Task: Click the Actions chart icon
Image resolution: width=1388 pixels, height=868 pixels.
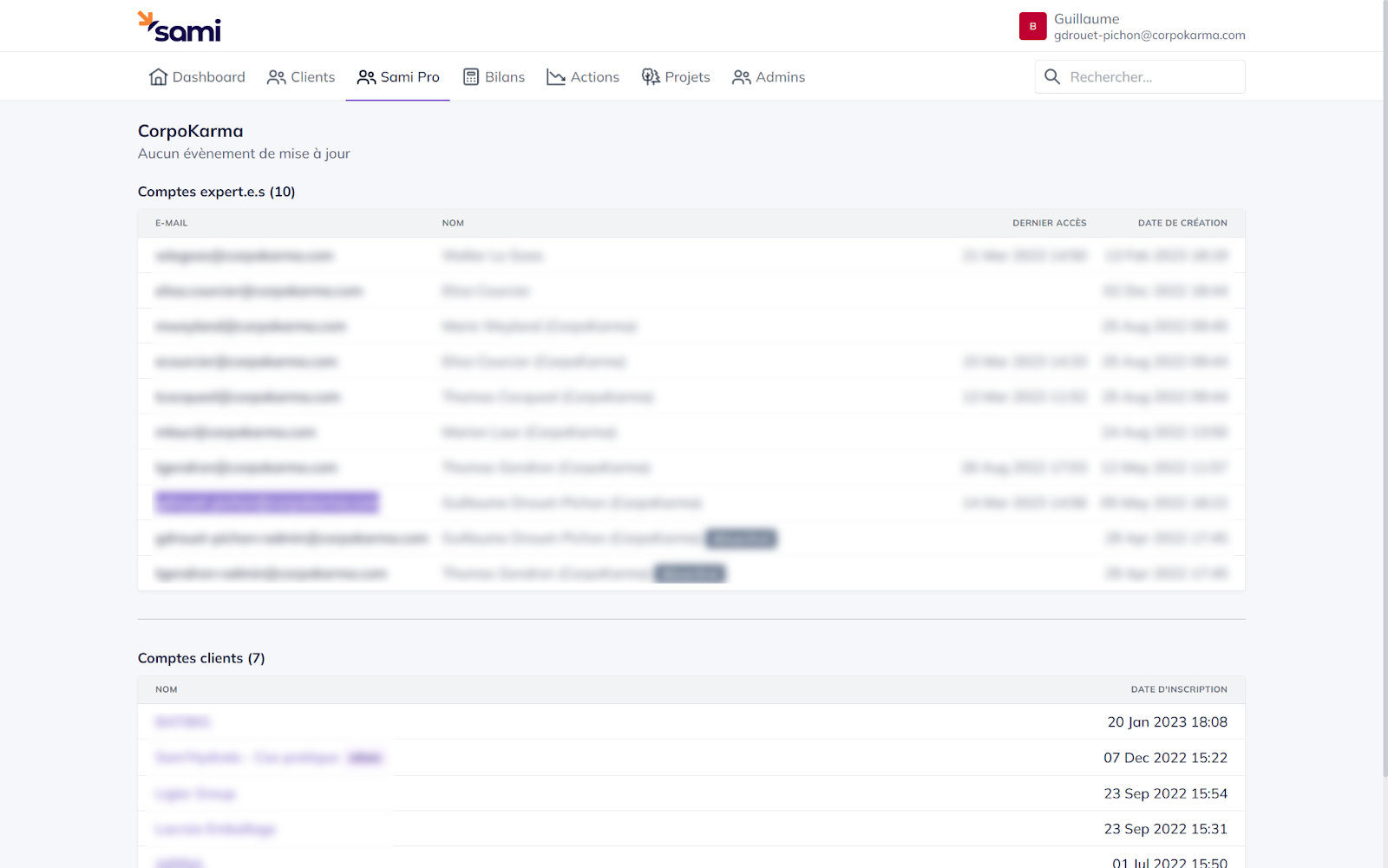Action: pyautogui.click(x=556, y=77)
